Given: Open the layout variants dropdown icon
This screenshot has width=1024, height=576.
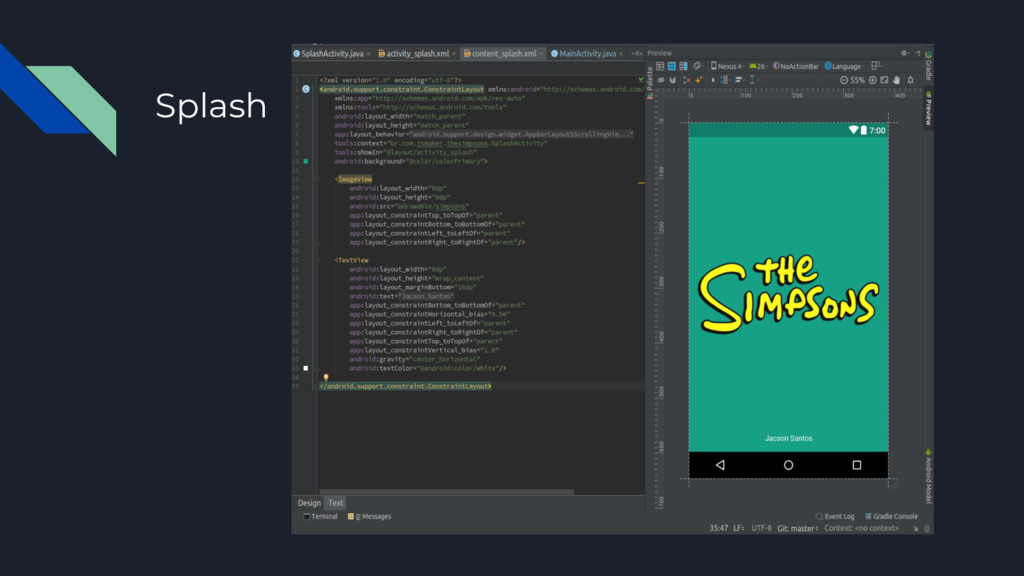Looking at the screenshot, I should (x=876, y=65).
